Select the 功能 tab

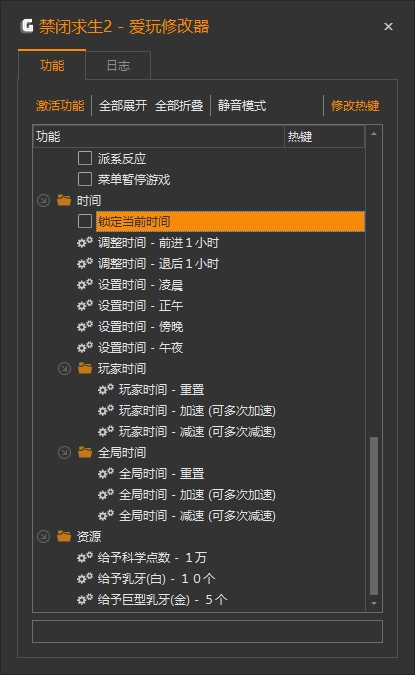52,65
